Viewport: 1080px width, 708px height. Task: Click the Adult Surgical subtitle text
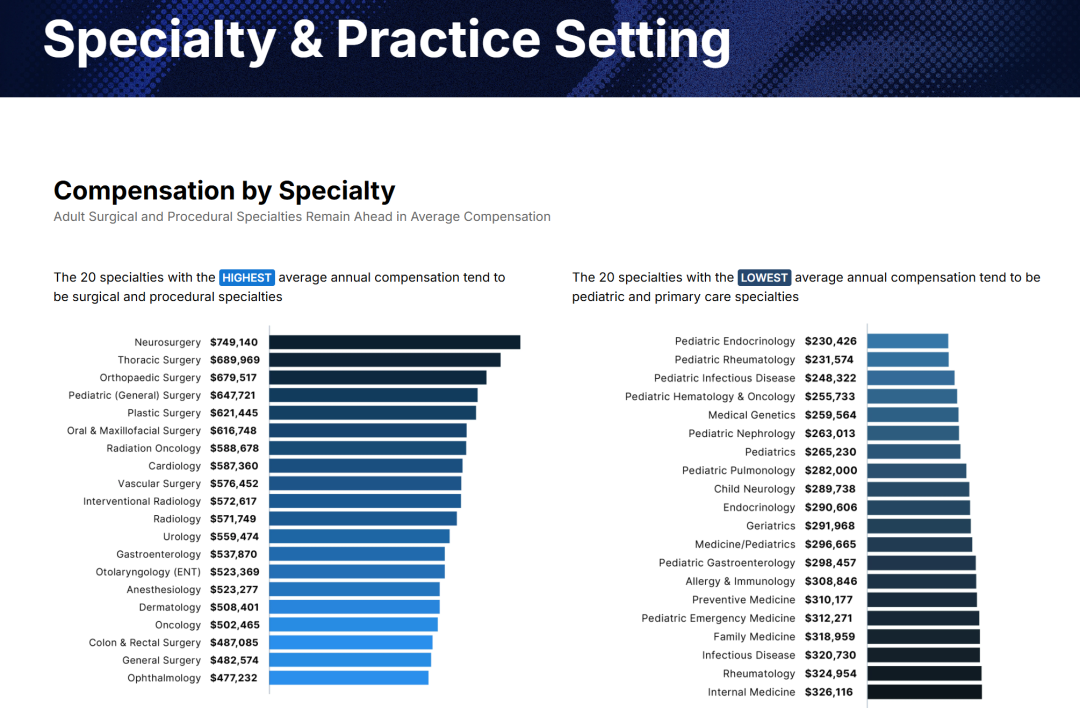pyautogui.click(x=302, y=217)
